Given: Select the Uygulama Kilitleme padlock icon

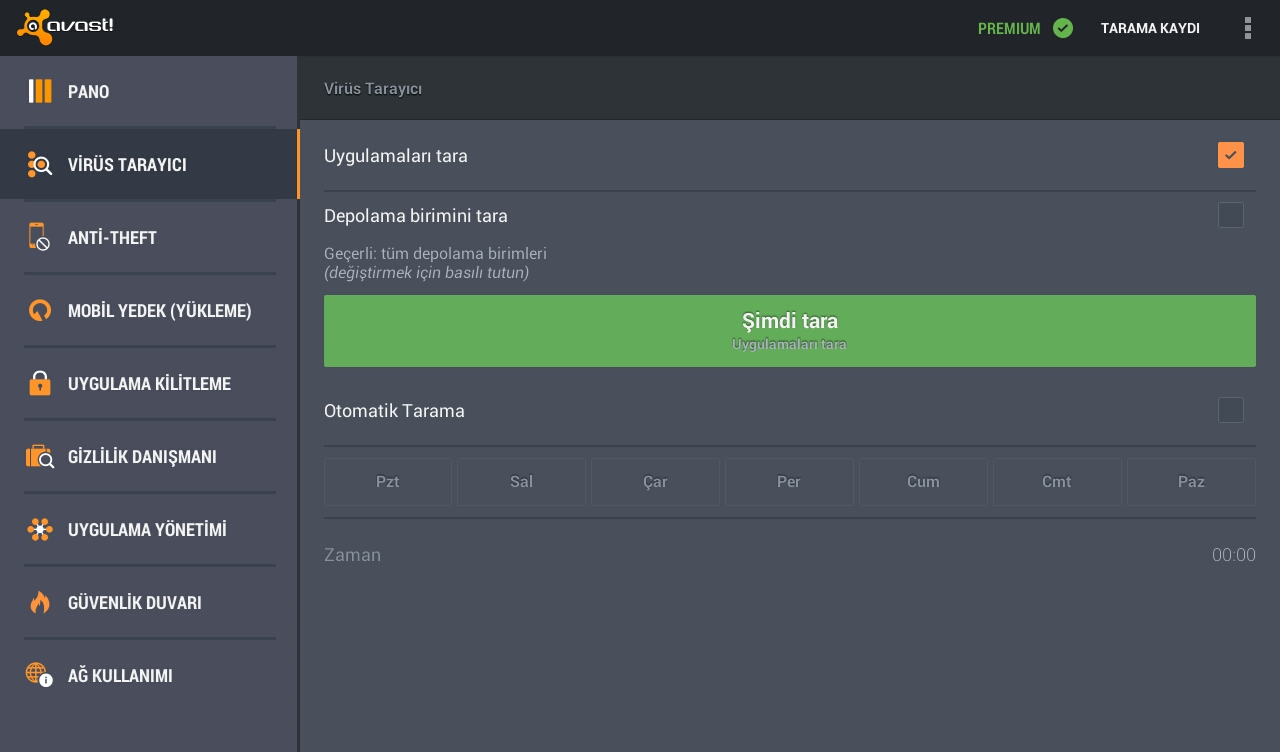Looking at the screenshot, I should coord(40,383).
